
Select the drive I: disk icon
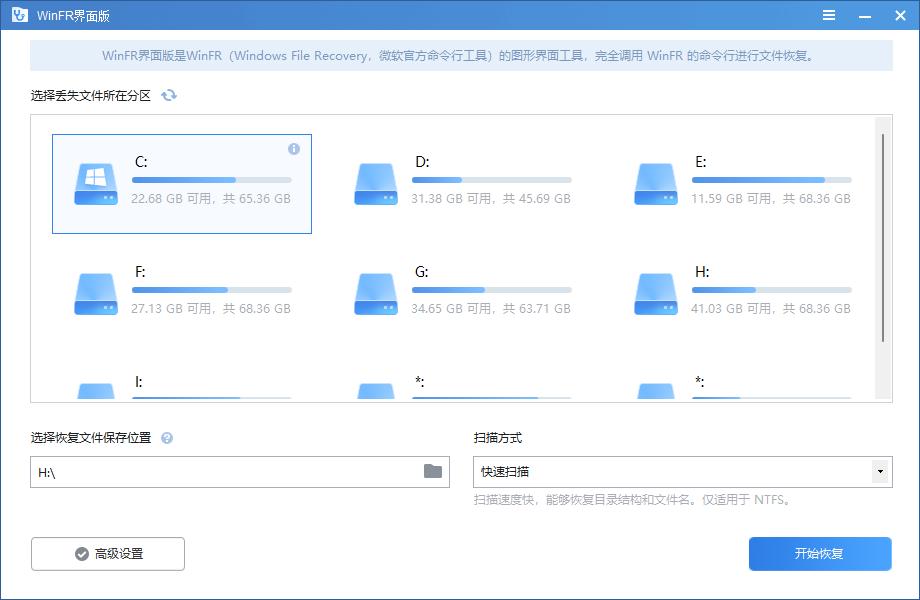click(x=94, y=392)
